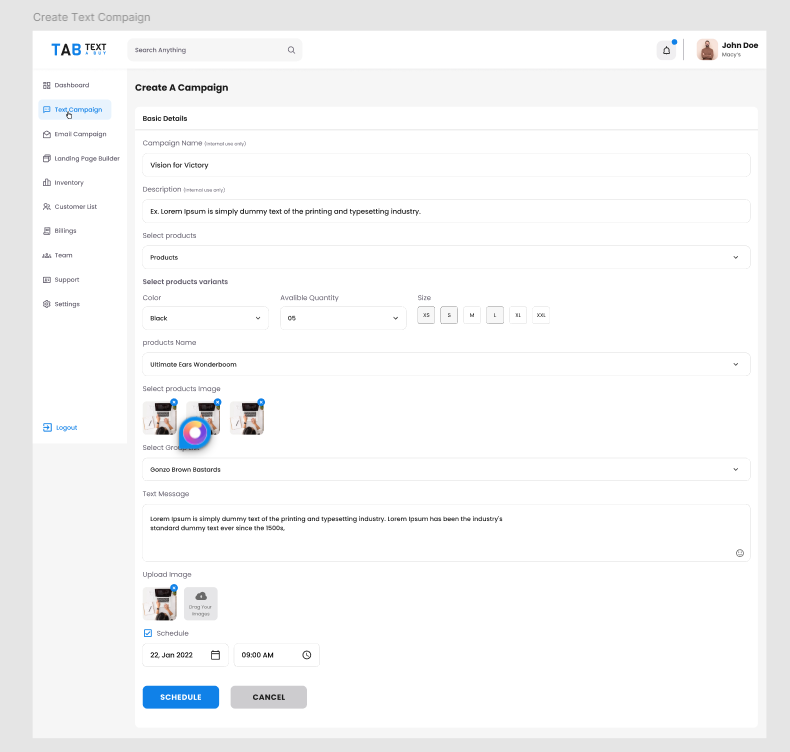
Task: Click the Description input field
Action: click(x=446, y=212)
